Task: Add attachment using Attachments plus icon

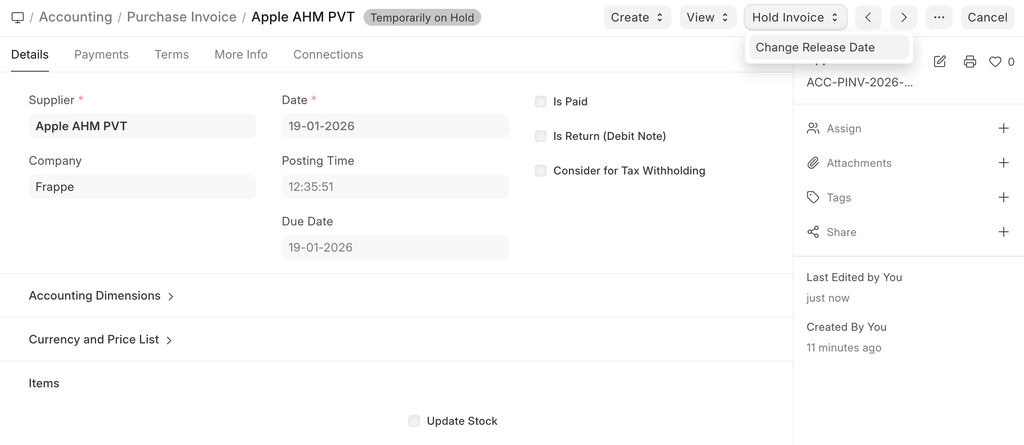Action: tap(1003, 163)
